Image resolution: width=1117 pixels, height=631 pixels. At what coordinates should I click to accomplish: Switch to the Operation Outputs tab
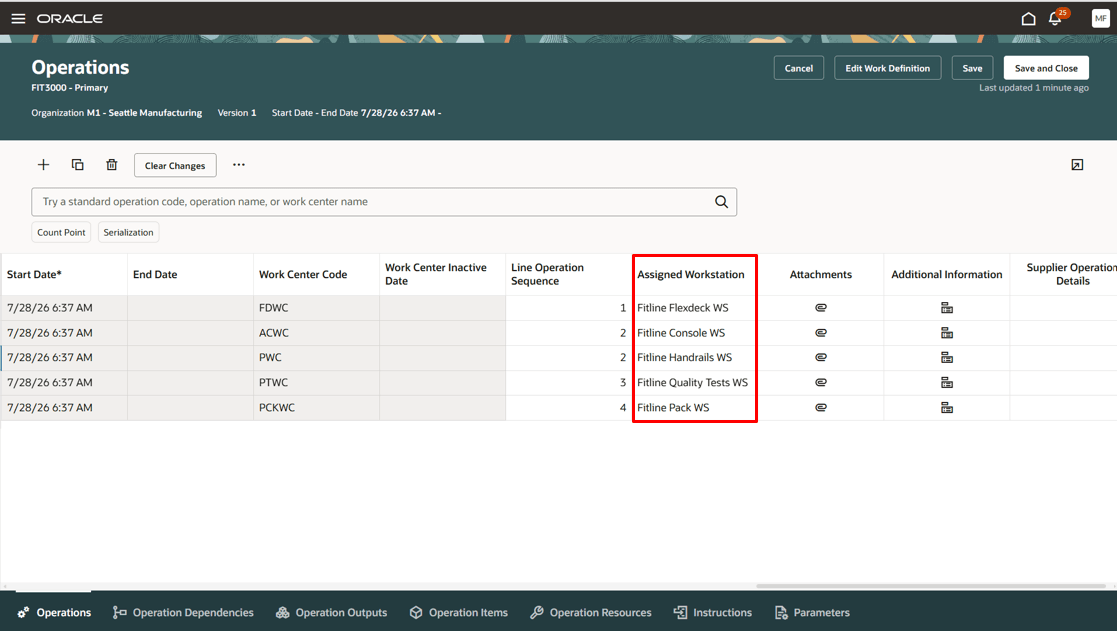click(331, 612)
